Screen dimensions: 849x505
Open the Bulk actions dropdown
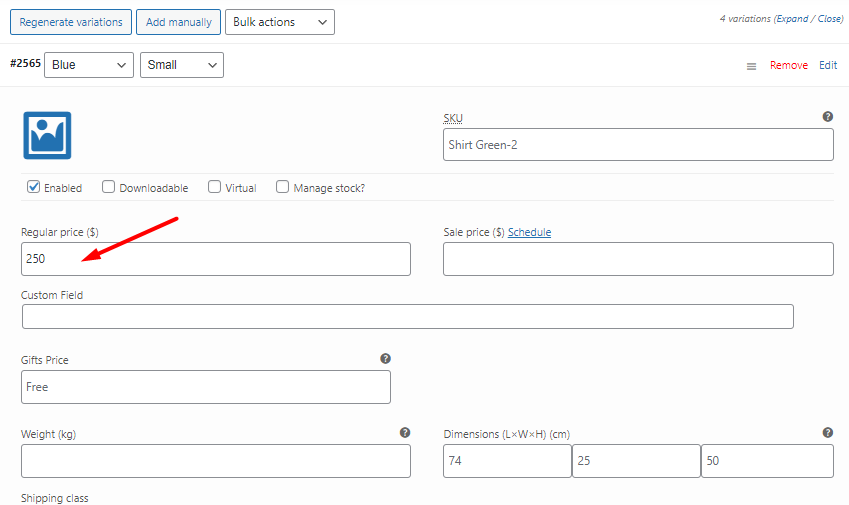point(280,22)
